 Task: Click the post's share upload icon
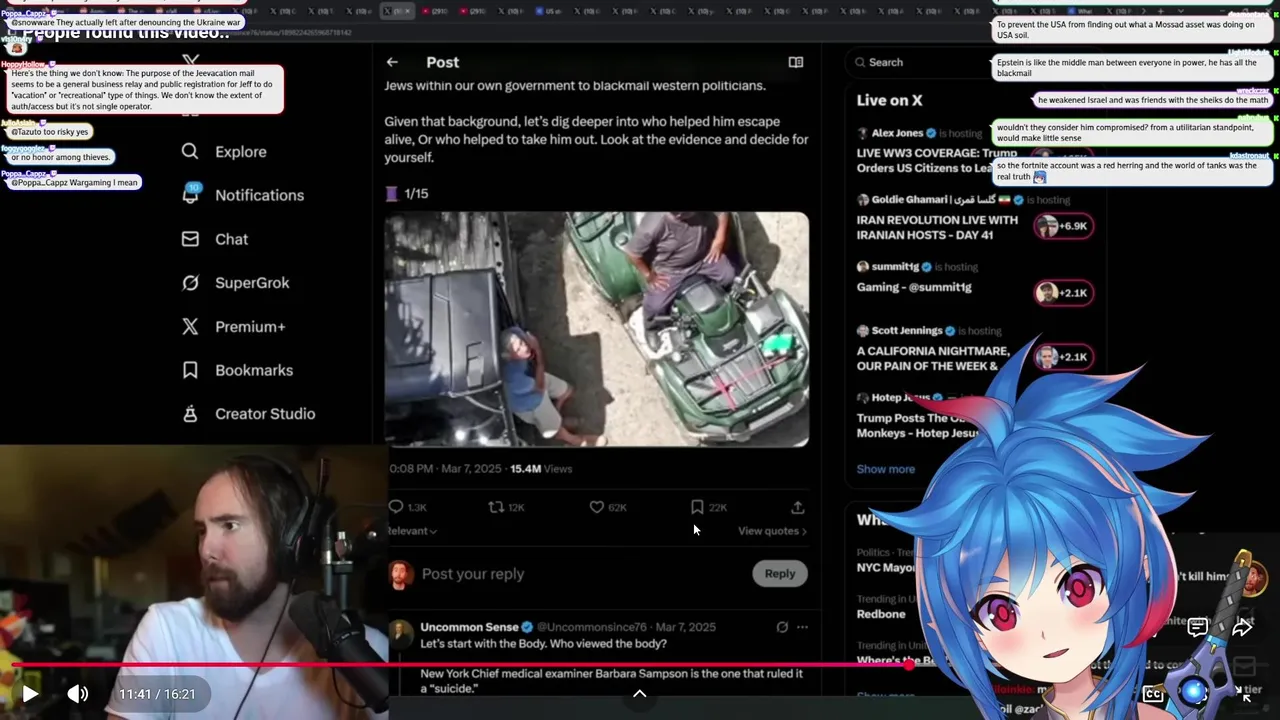click(x=797, y=507)
